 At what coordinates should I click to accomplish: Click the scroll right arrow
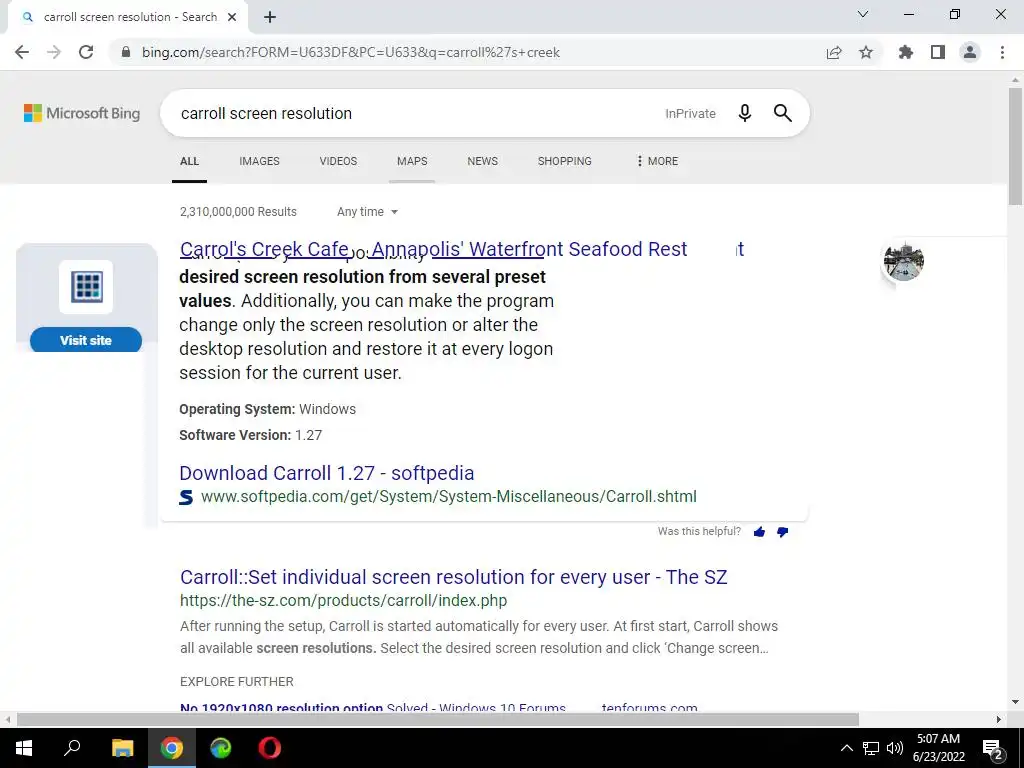pyautogui.click(x=999, y=720)
